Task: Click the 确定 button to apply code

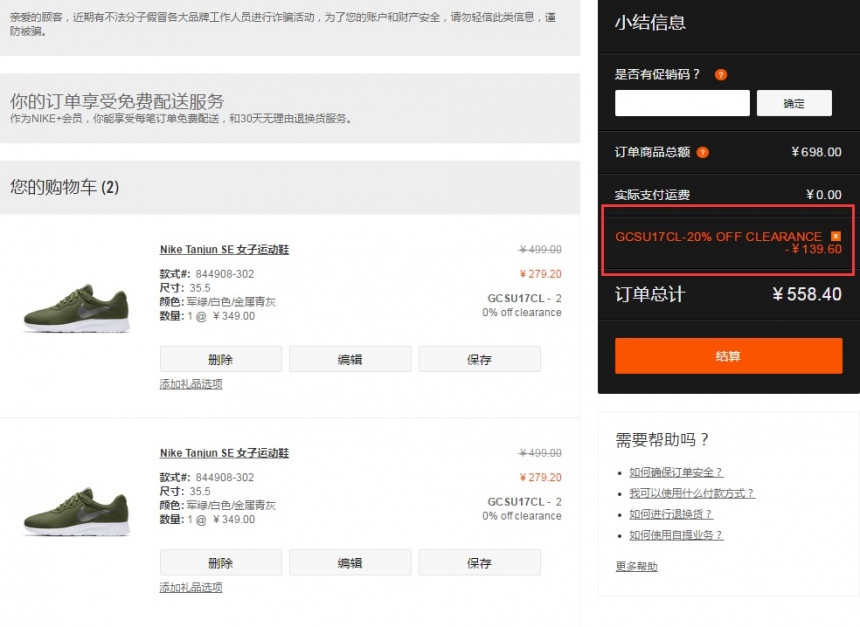Action: [794, 103]
